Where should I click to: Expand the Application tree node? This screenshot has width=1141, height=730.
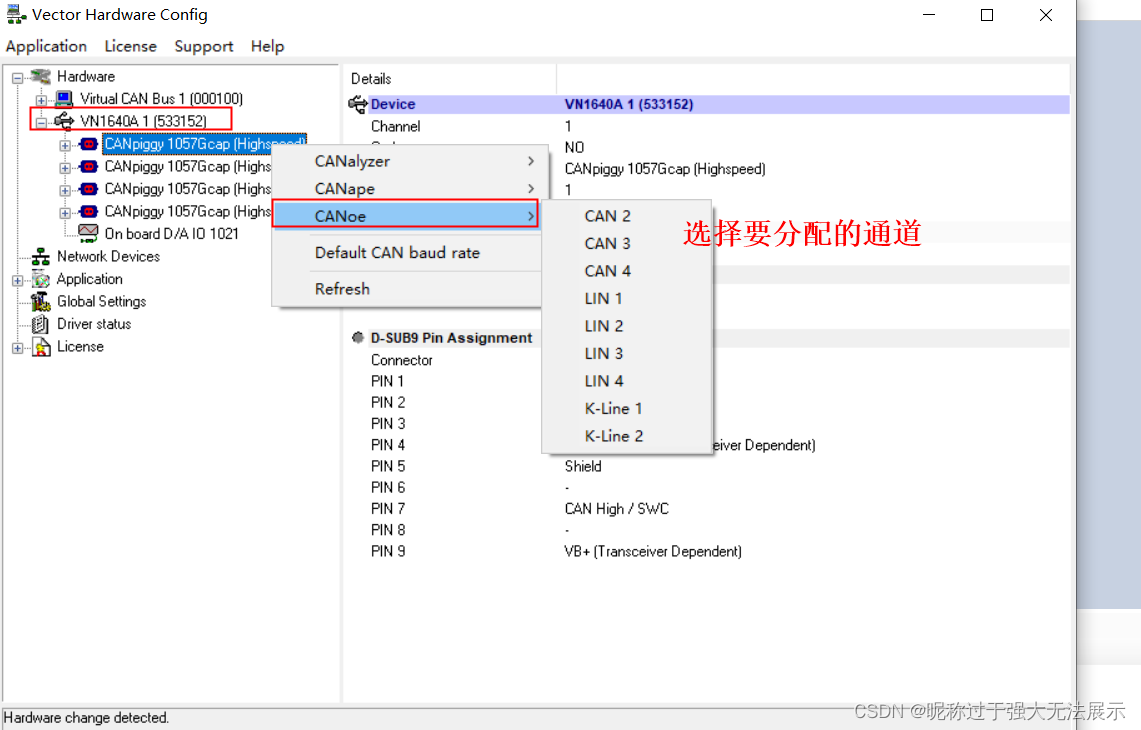[17, 280]
